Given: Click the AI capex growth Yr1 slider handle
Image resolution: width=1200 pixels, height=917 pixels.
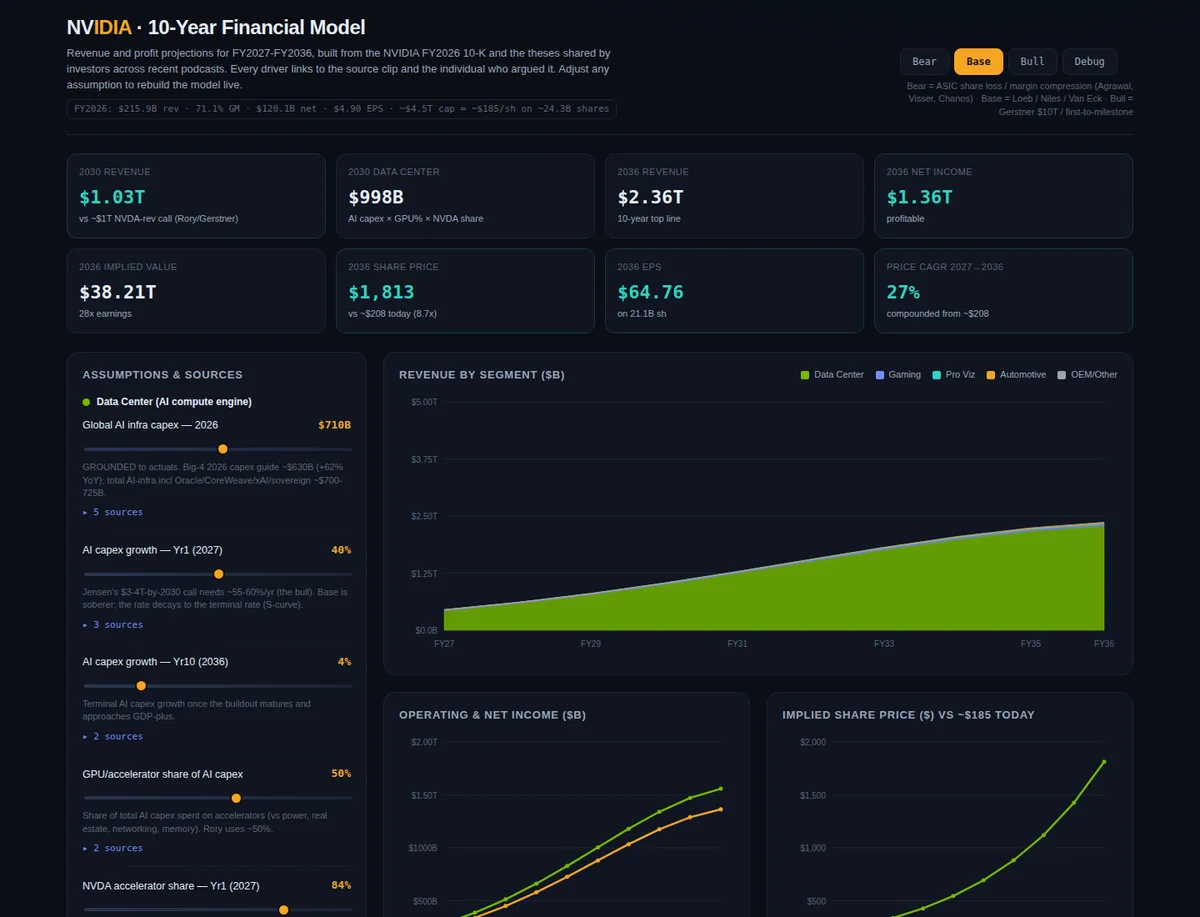Looking at the screenshot, I should pyautogui.click(x=219, y=574).
